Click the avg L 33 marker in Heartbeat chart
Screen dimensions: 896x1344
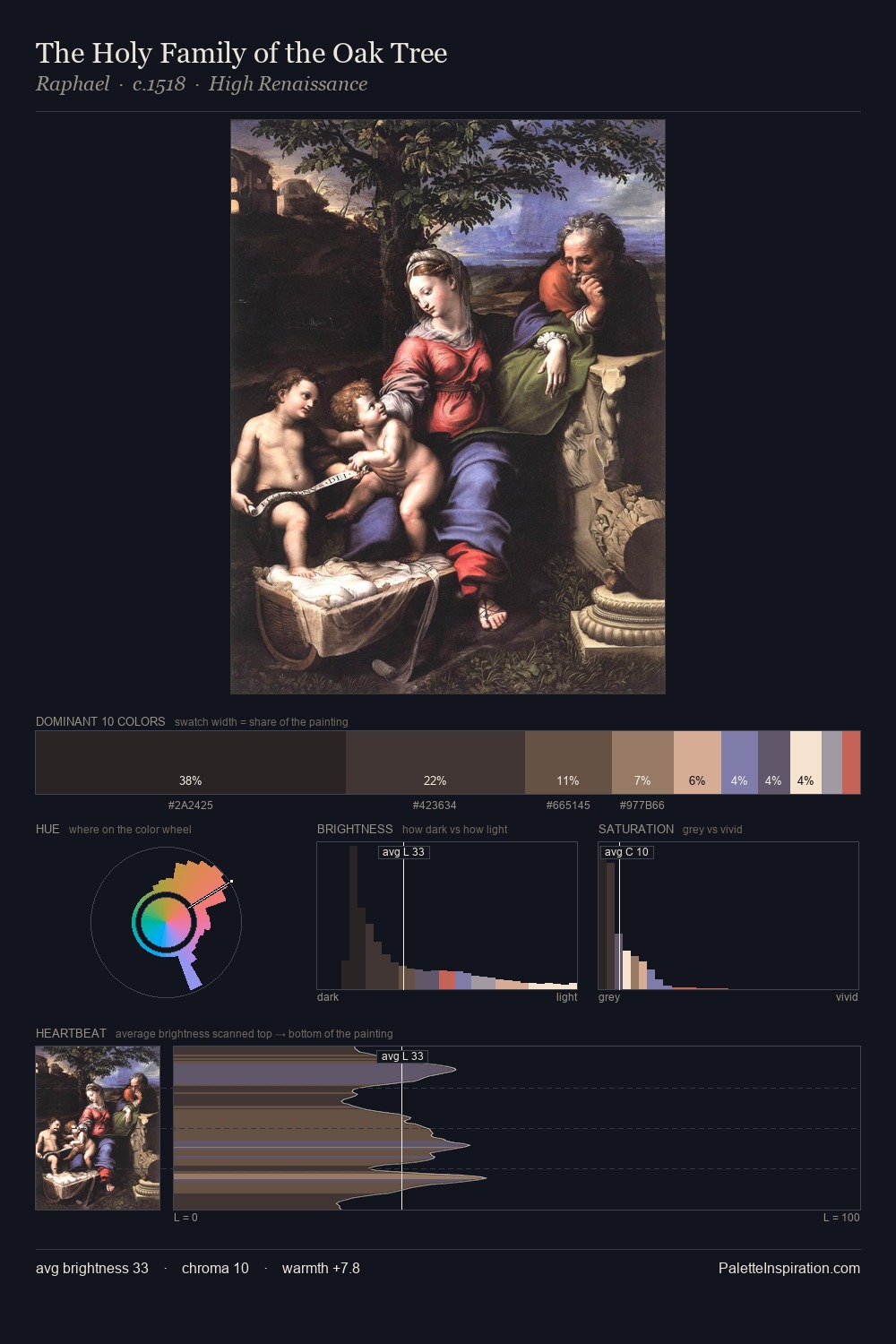pyautogui.click(x=402, y=1056)
